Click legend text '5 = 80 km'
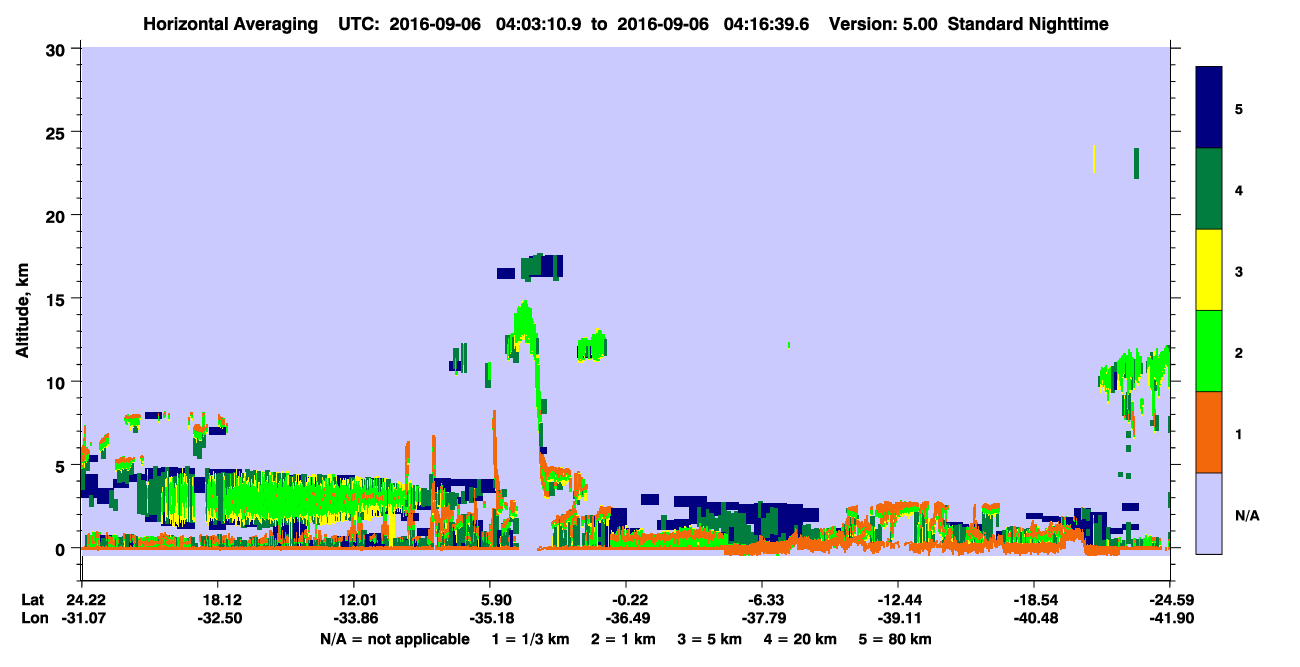 click(895, 639)
